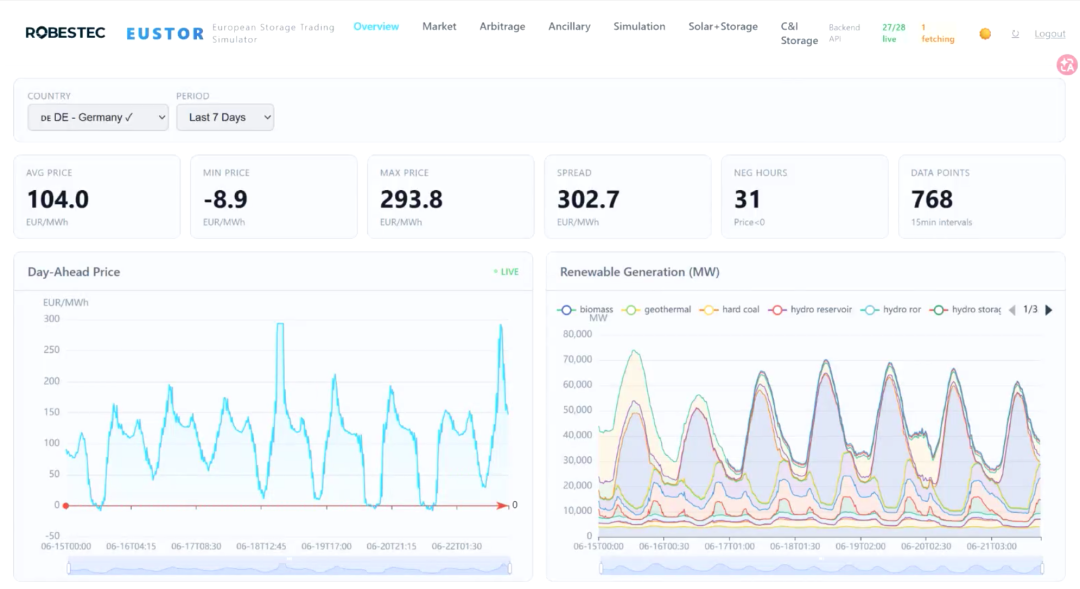The height and width of the screenshot is (589, 1080).
Task: Open the Country dropdown showing Germany
Action: pyautogui.click(x=98, y=117)
